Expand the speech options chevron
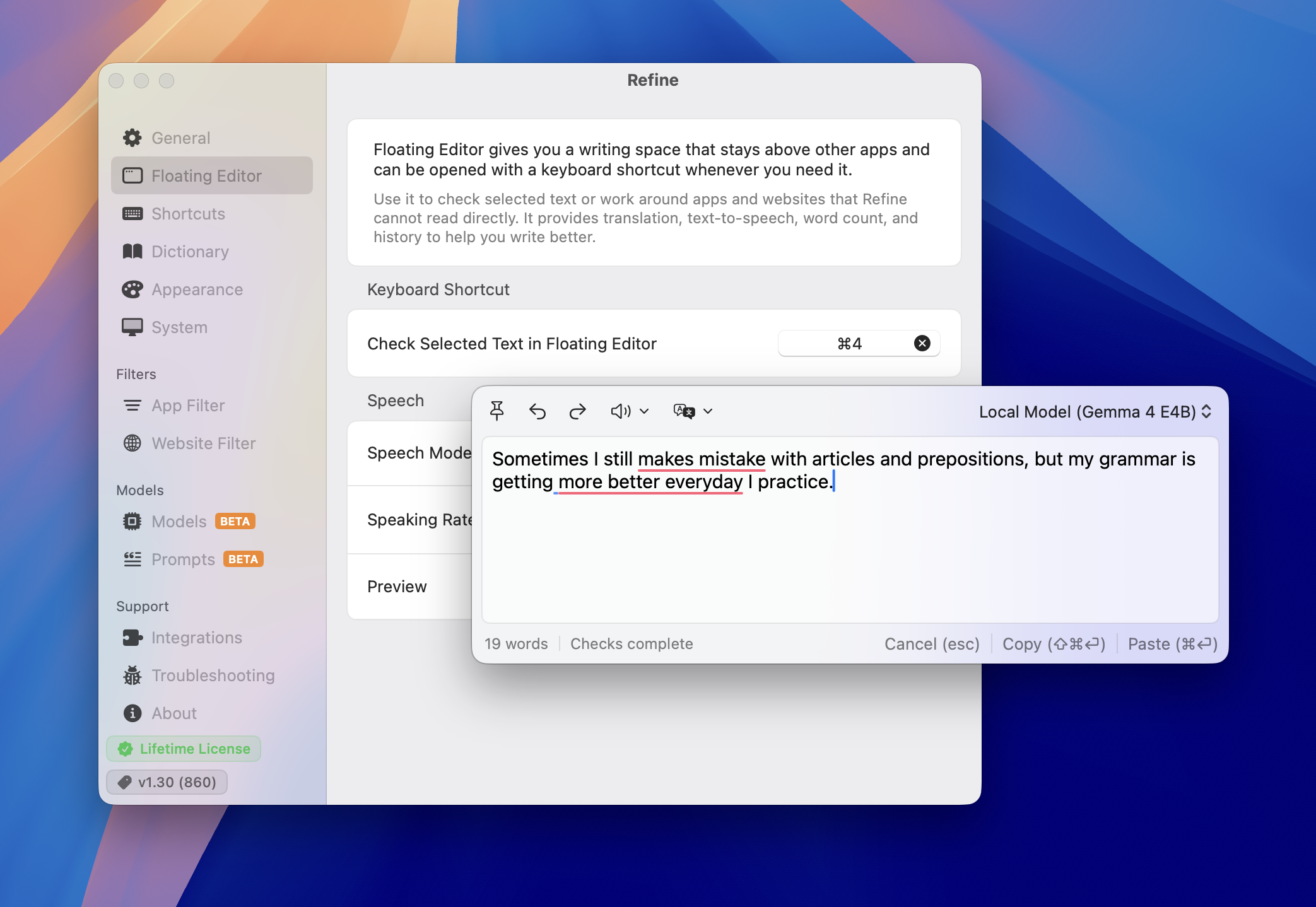Screen dimensions: 1316x907 pos(644,412)
